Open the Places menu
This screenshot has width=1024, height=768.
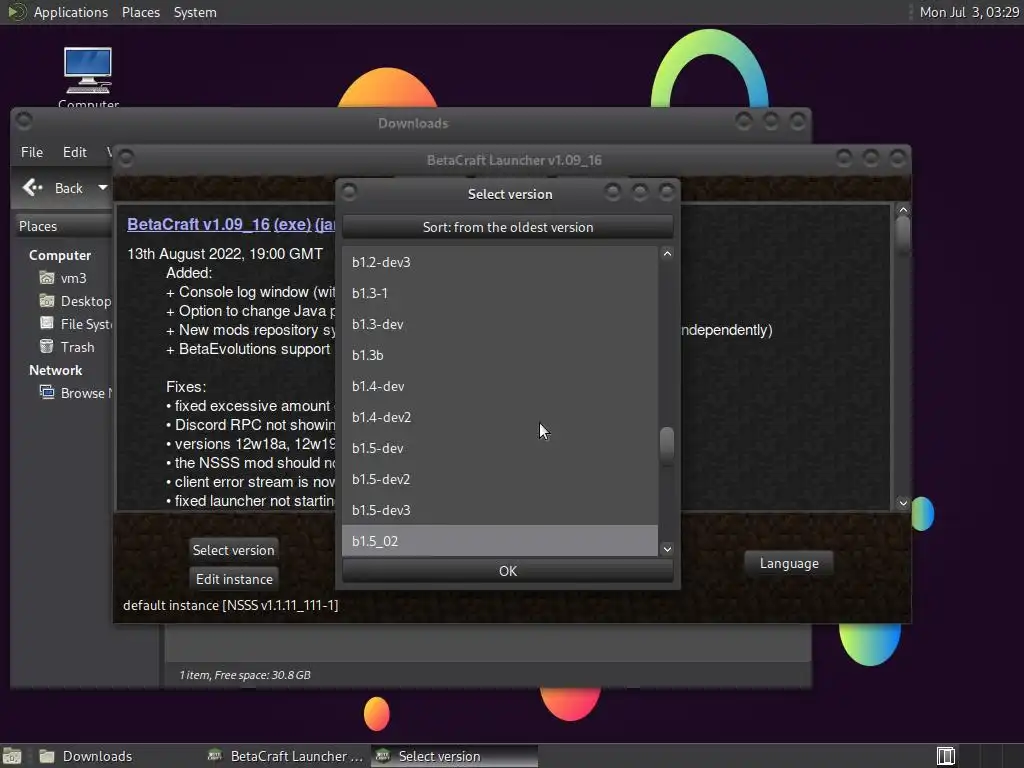click(x=140, y=12)
